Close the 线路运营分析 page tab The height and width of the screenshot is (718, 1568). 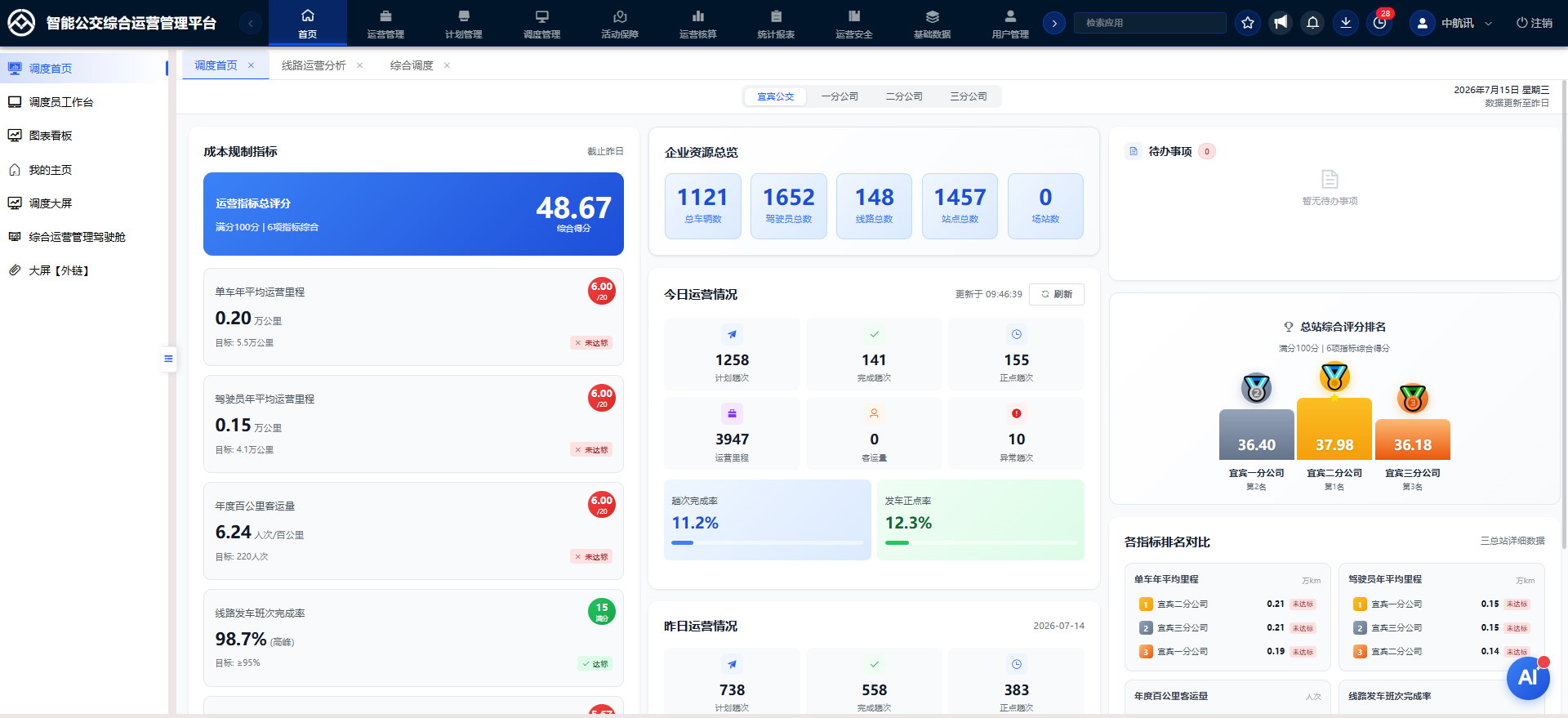(x=359, y=65)
